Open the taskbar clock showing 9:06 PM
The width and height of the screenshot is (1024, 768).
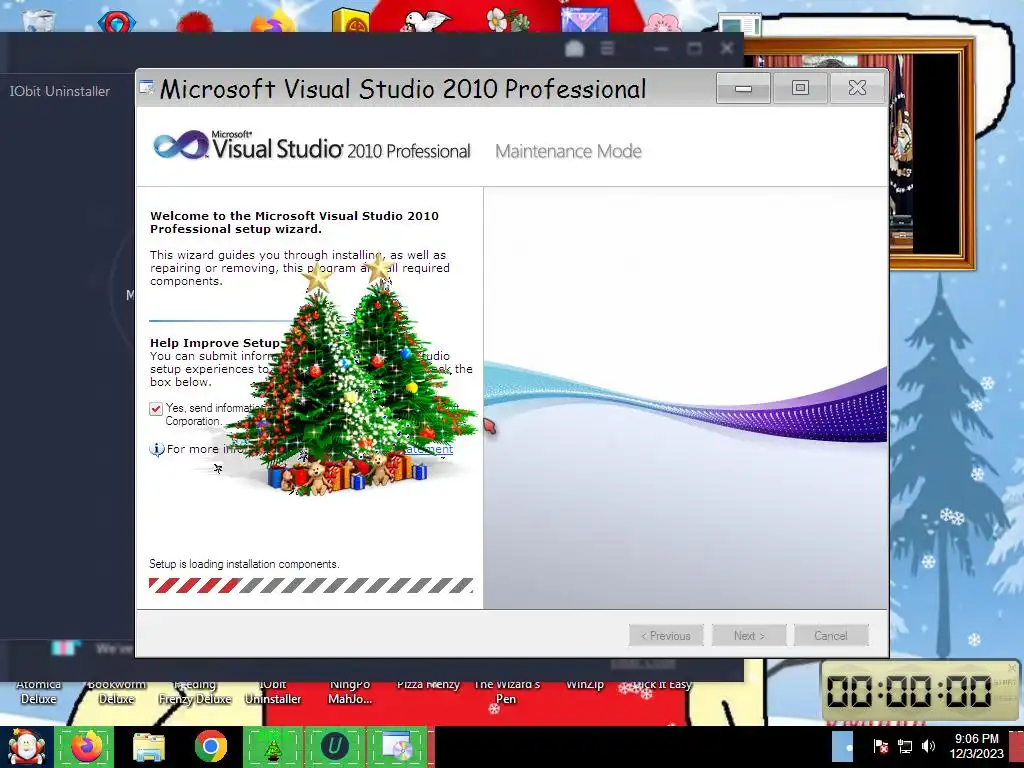[x=976, y=746]
